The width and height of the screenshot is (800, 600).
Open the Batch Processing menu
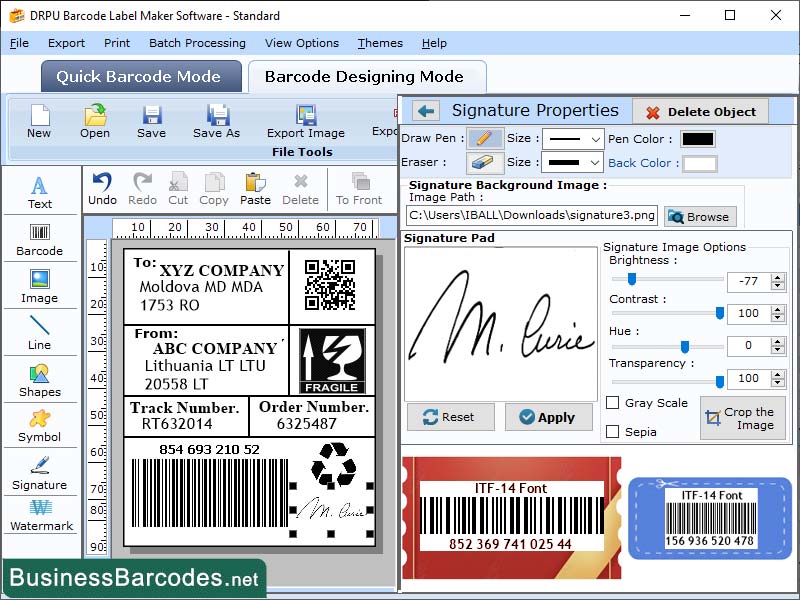coord(196,43)
